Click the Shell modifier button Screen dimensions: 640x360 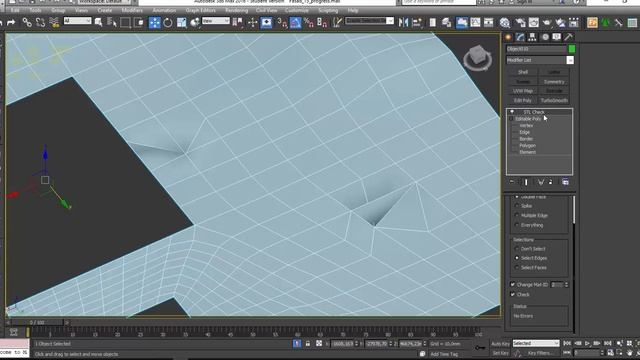[523, 72]
